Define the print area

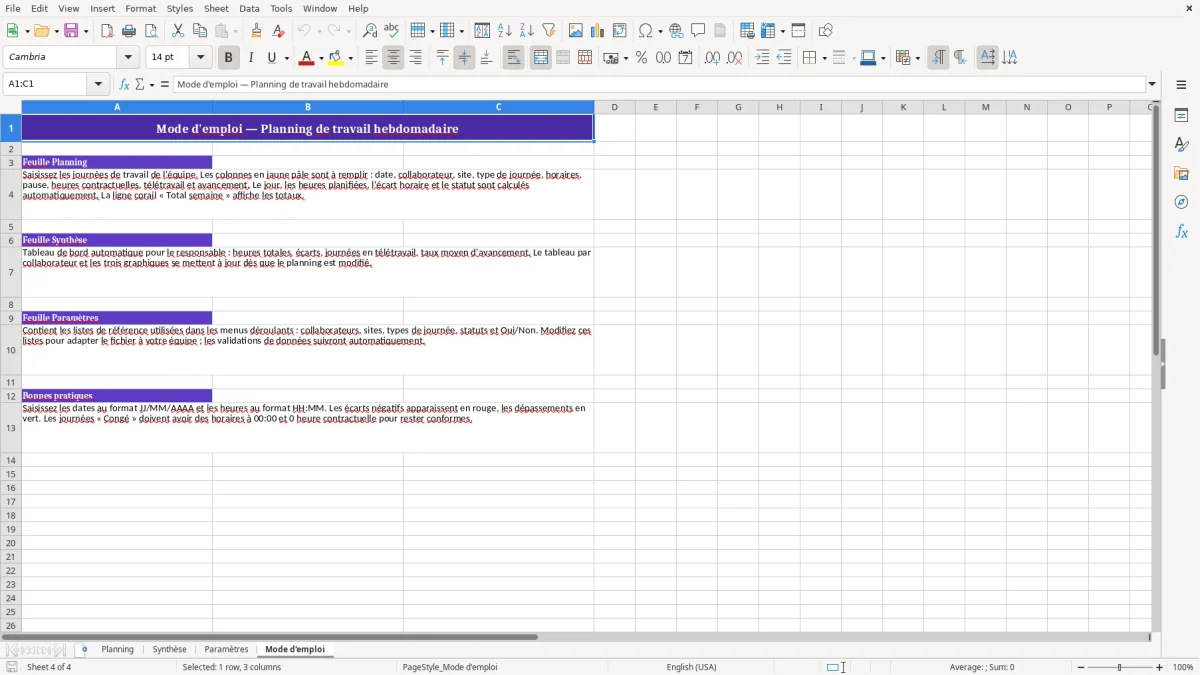pos(747,31)
